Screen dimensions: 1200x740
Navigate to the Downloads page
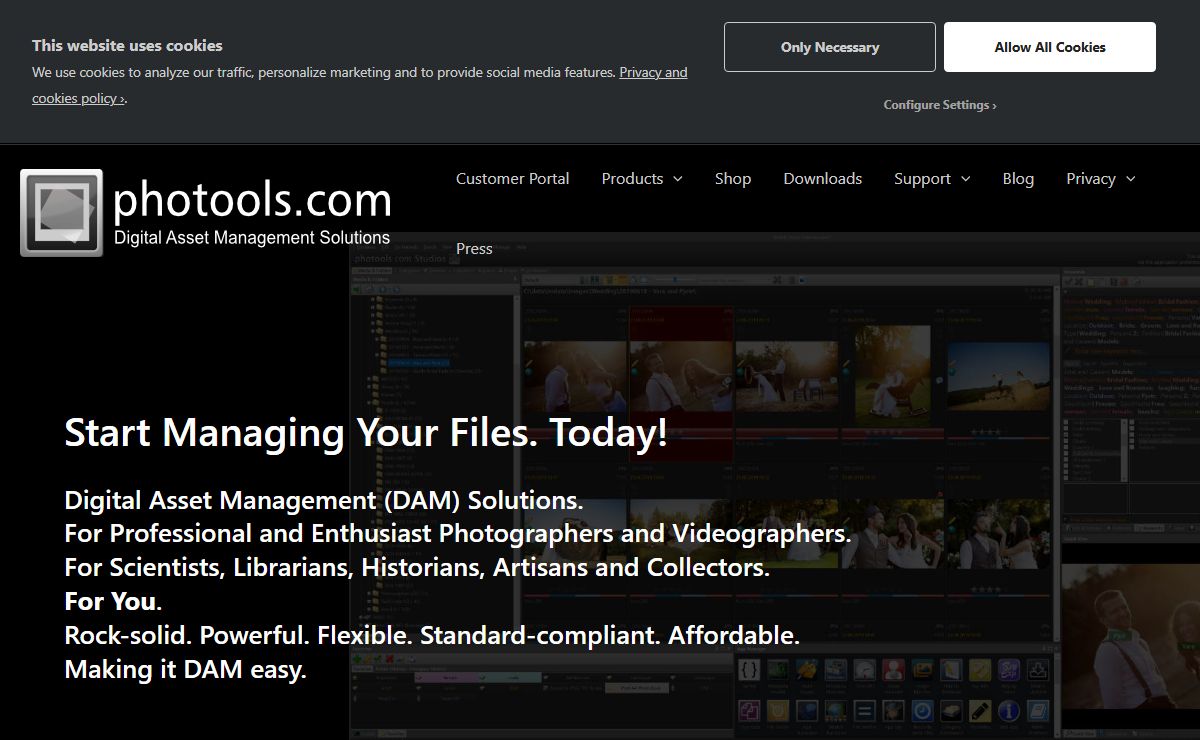[x=822, y=179]
